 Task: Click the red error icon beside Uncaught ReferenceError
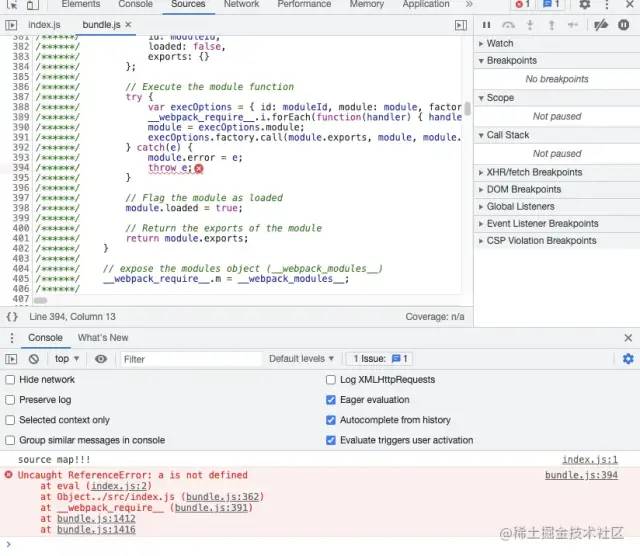pyautogui.click(x=8, y=475)
